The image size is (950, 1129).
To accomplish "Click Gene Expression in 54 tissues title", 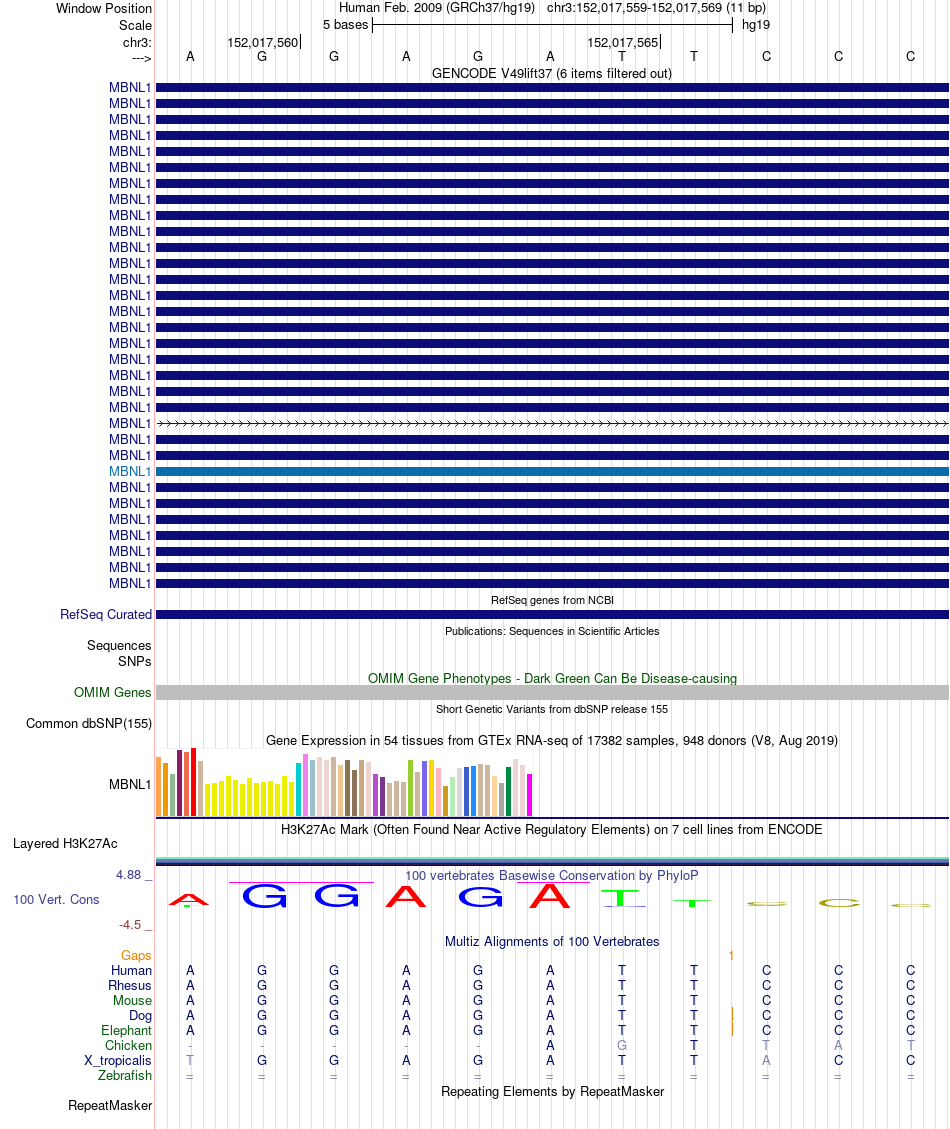I will [552, 740].
